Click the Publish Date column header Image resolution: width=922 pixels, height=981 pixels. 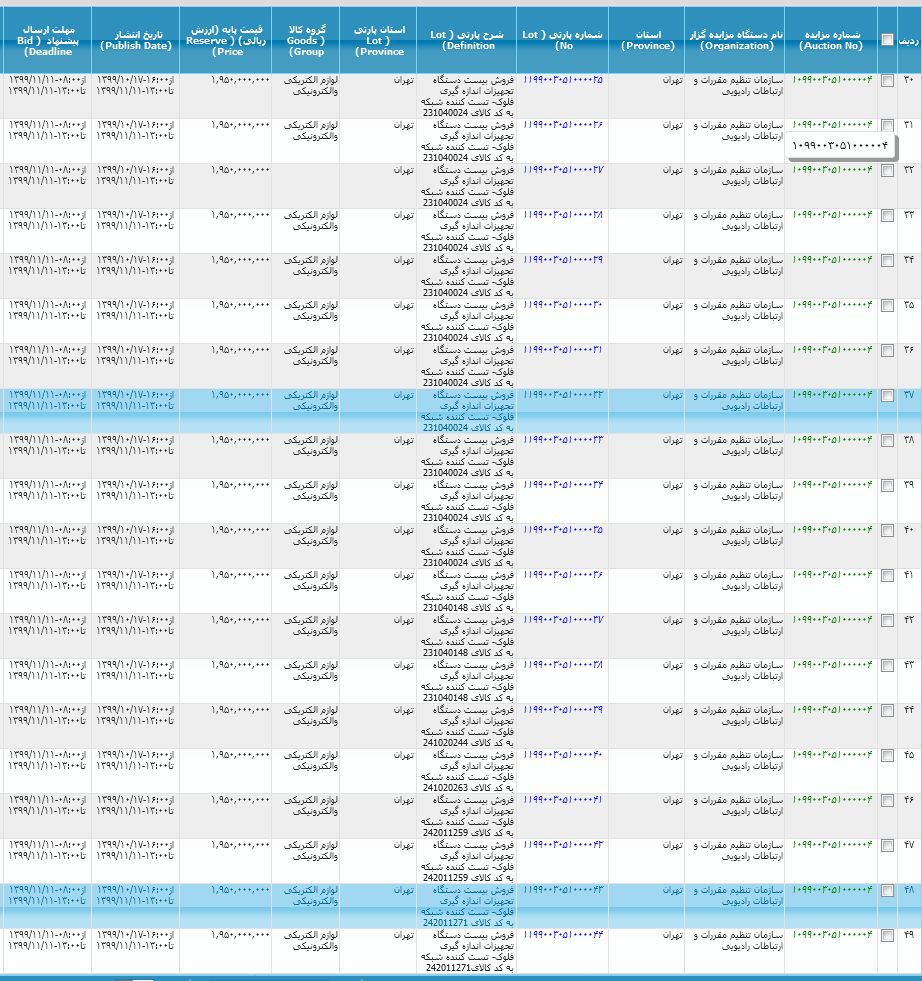point(136,40)
